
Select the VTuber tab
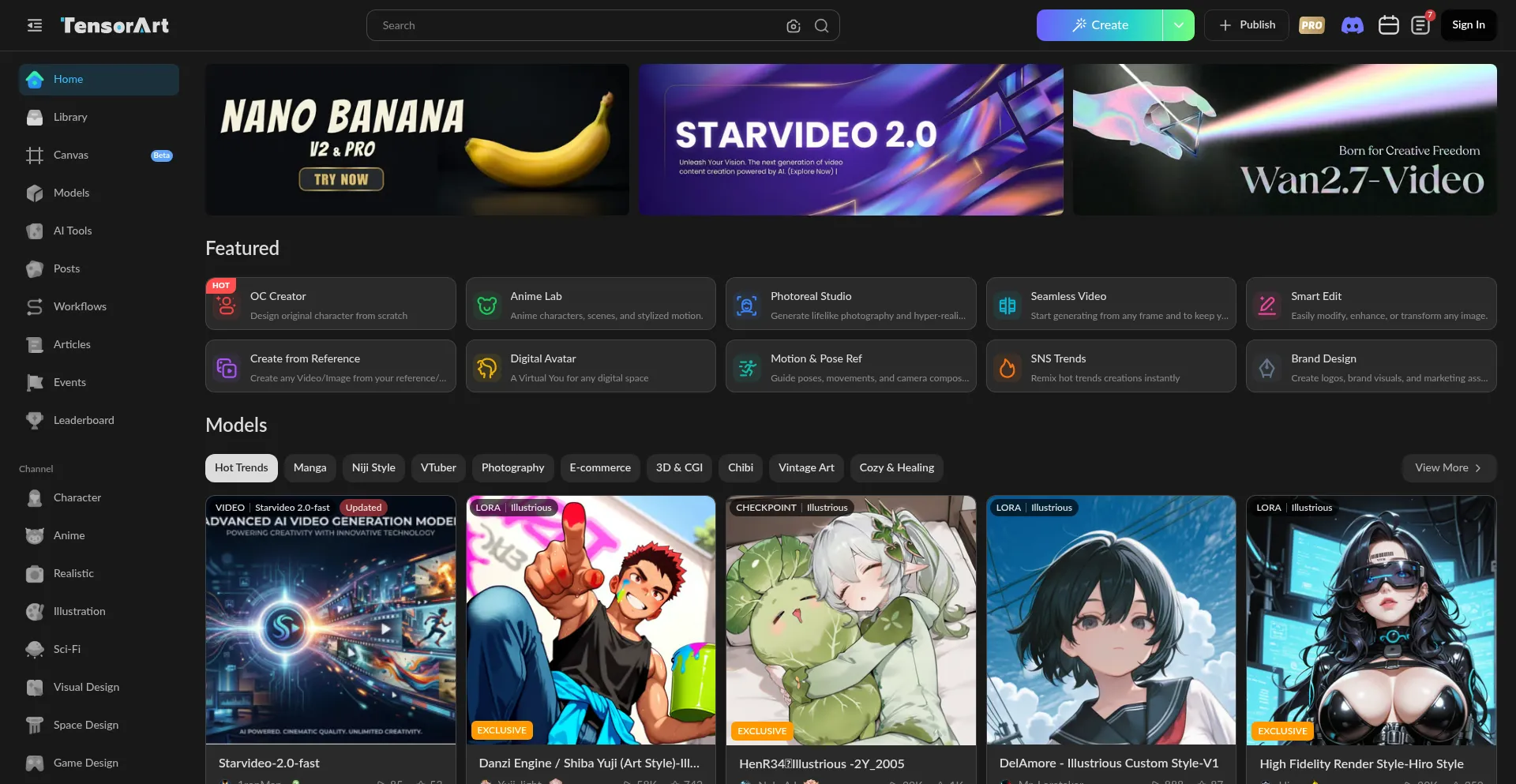pyautogui.click(x=438, y=468)
